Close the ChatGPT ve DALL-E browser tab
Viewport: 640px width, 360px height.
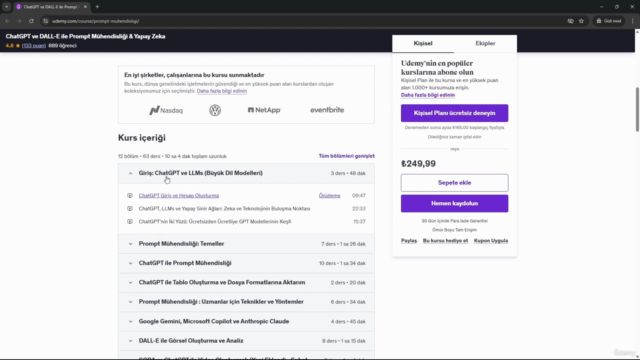85,7
